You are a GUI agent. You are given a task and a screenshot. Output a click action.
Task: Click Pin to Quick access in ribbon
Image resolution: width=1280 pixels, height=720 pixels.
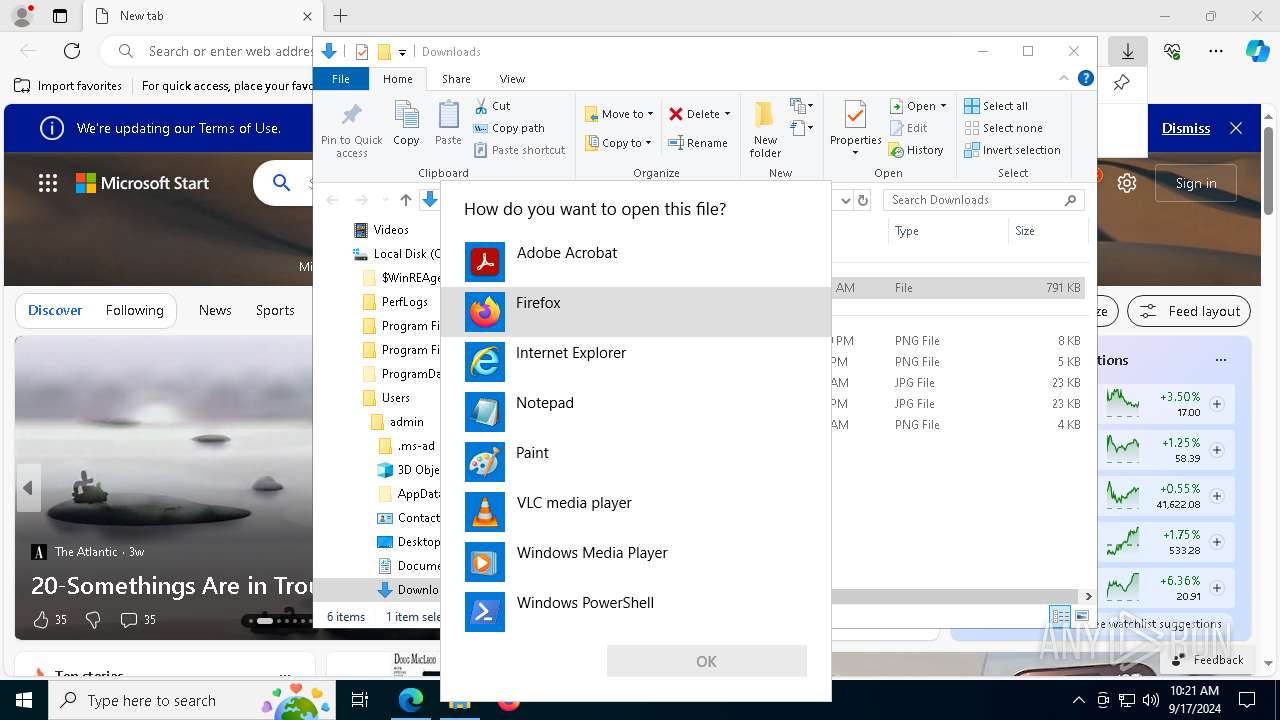(x=351, y=129)
